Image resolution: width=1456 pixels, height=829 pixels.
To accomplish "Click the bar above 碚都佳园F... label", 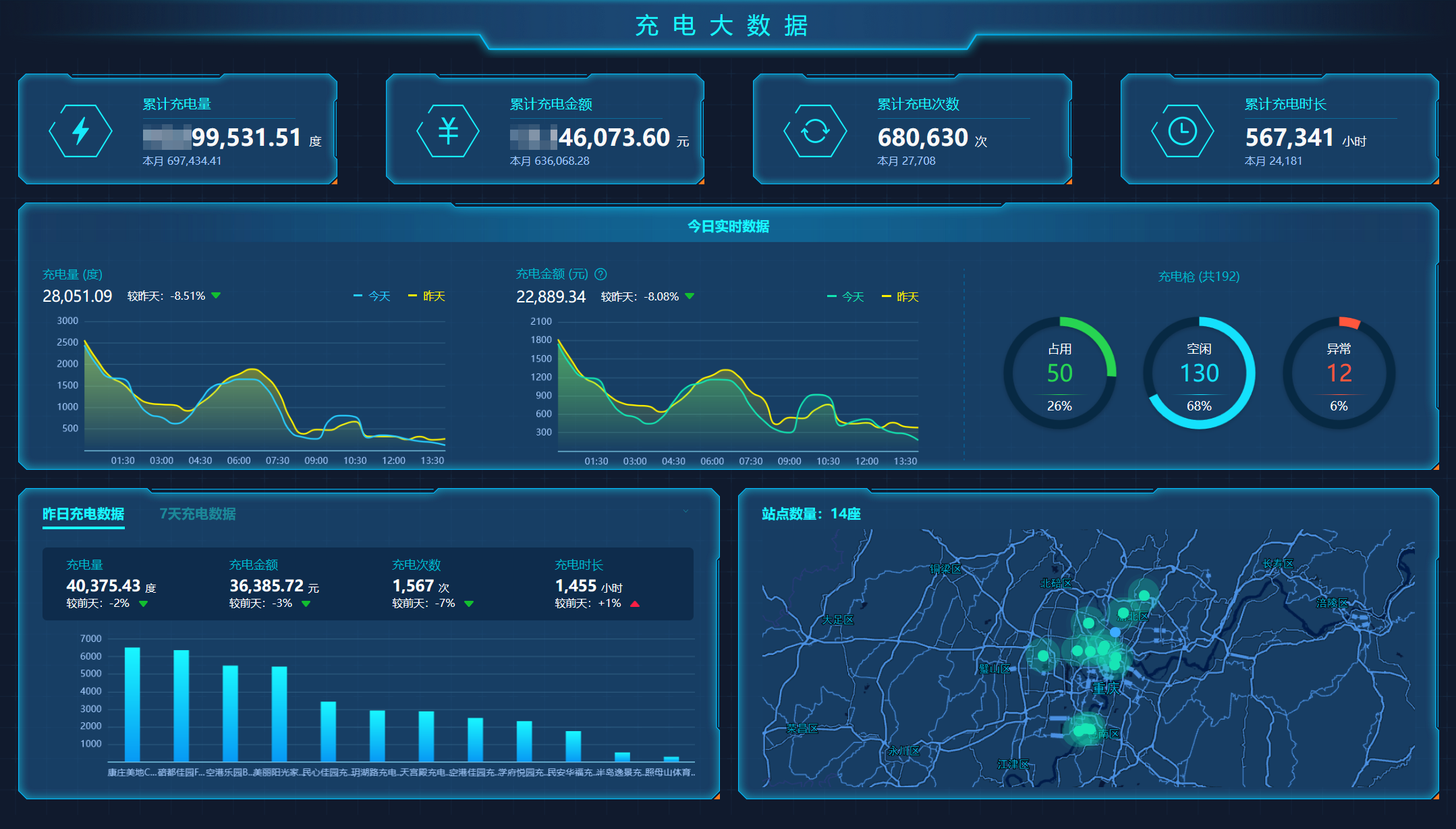I will [181, 706].
